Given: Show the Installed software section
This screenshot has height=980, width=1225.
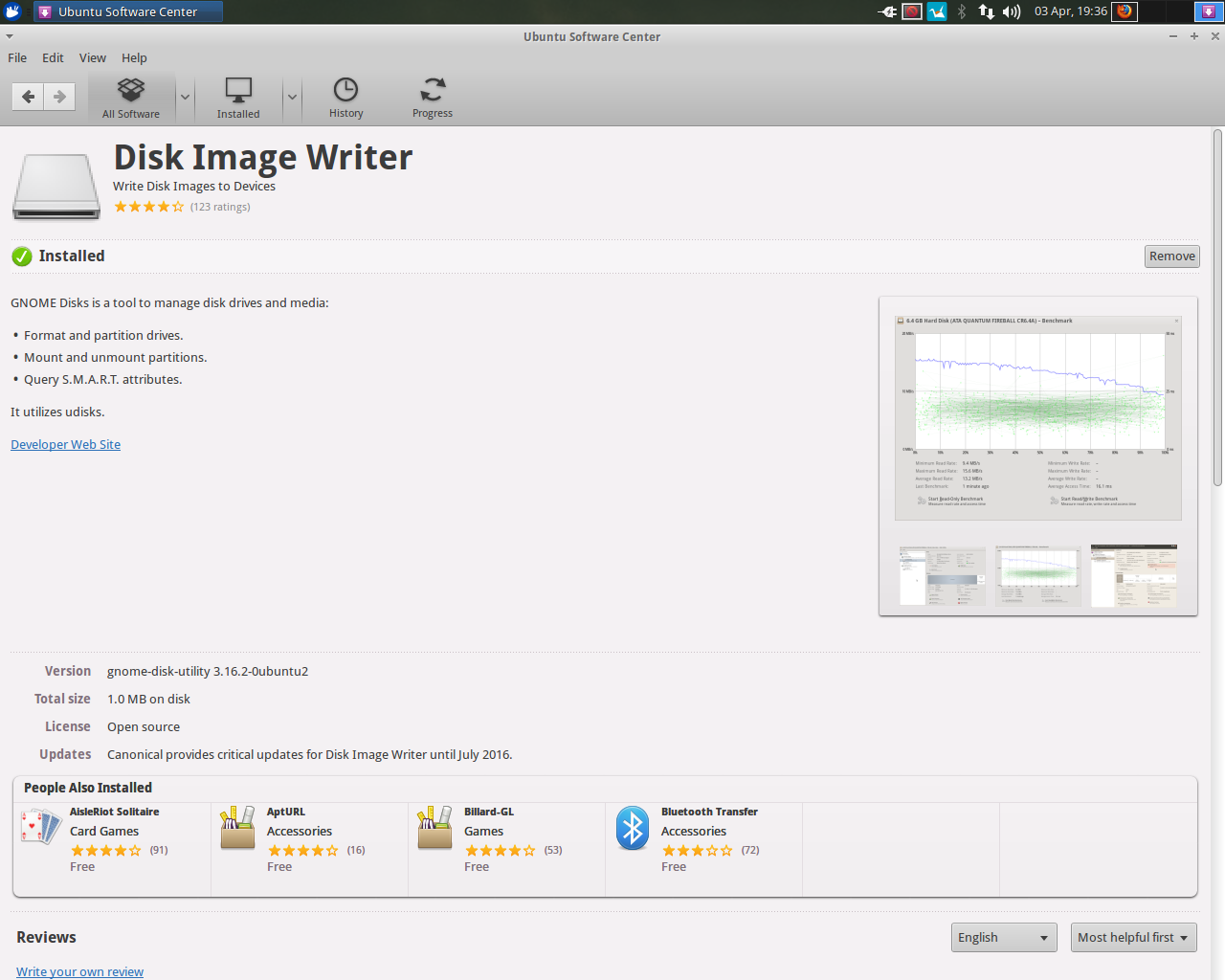Looking at the screenshot, I should point(238,99).
